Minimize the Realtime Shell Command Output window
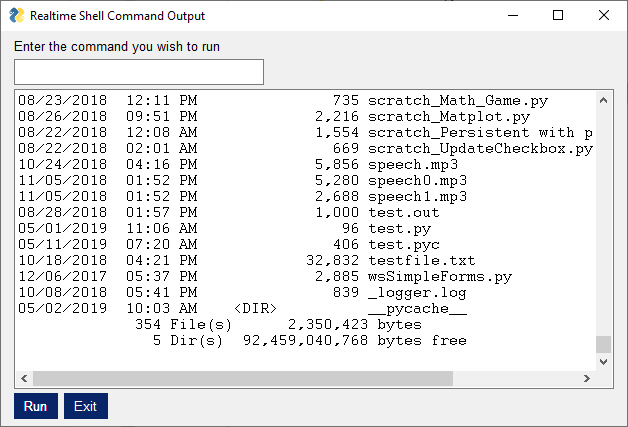 pyautogui.click(x=513, y=16)
